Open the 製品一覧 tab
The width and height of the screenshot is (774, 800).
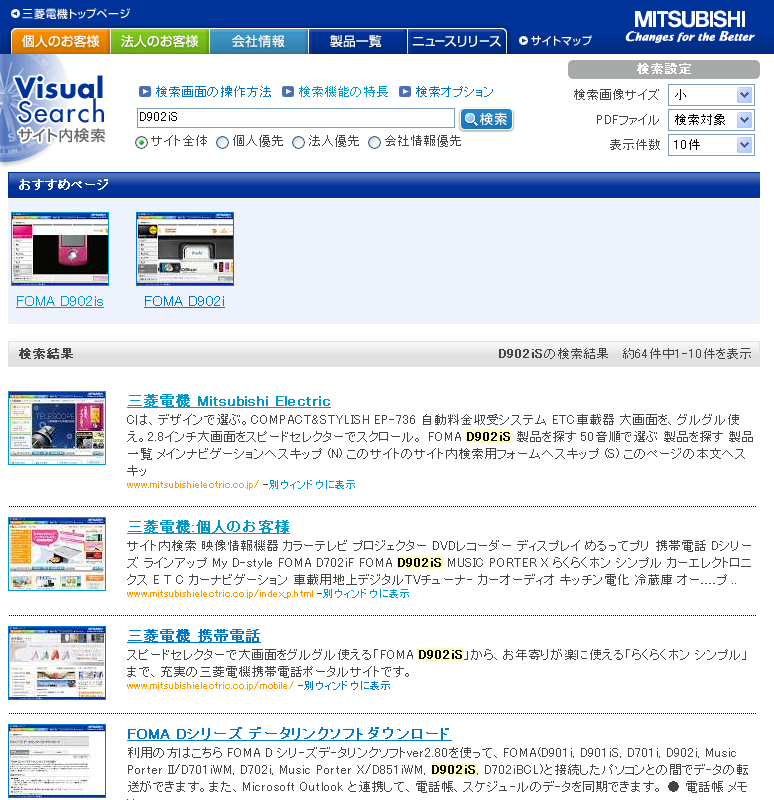pyautogui.click(x=357, y=41)
